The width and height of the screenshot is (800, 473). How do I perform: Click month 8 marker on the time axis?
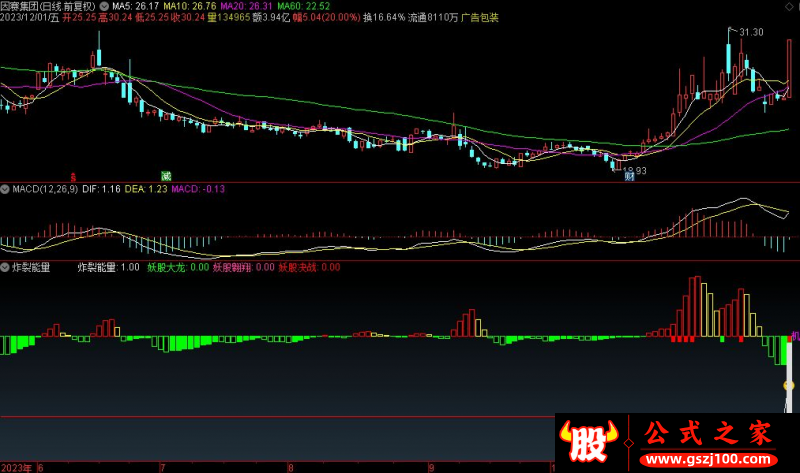[290, 466]
